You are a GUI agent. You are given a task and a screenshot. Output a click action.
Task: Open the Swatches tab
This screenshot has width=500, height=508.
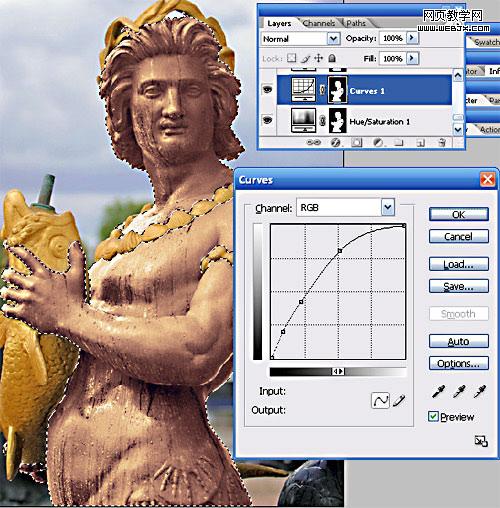[486, 42]
